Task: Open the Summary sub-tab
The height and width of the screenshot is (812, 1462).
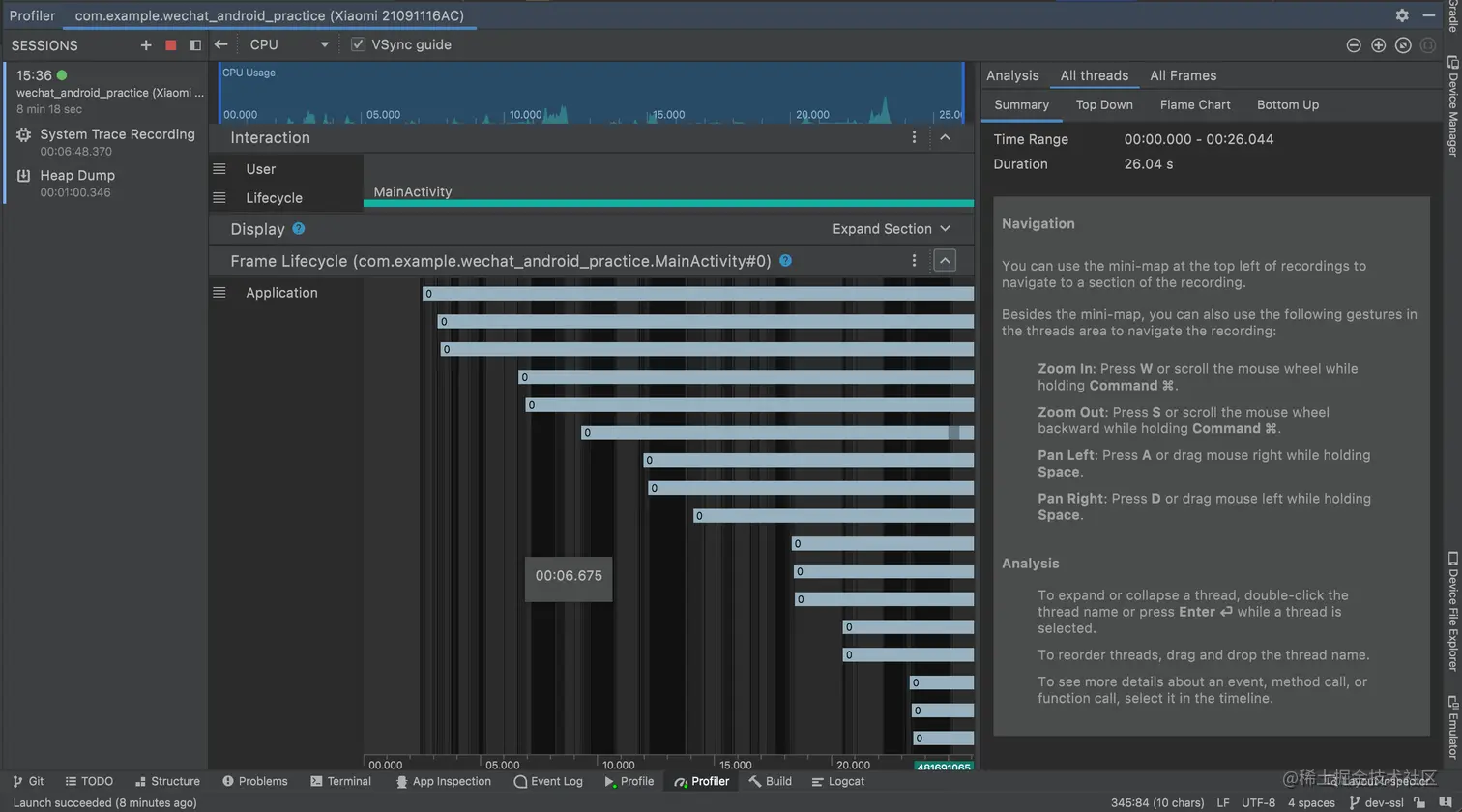Action: coord(1022,104)
